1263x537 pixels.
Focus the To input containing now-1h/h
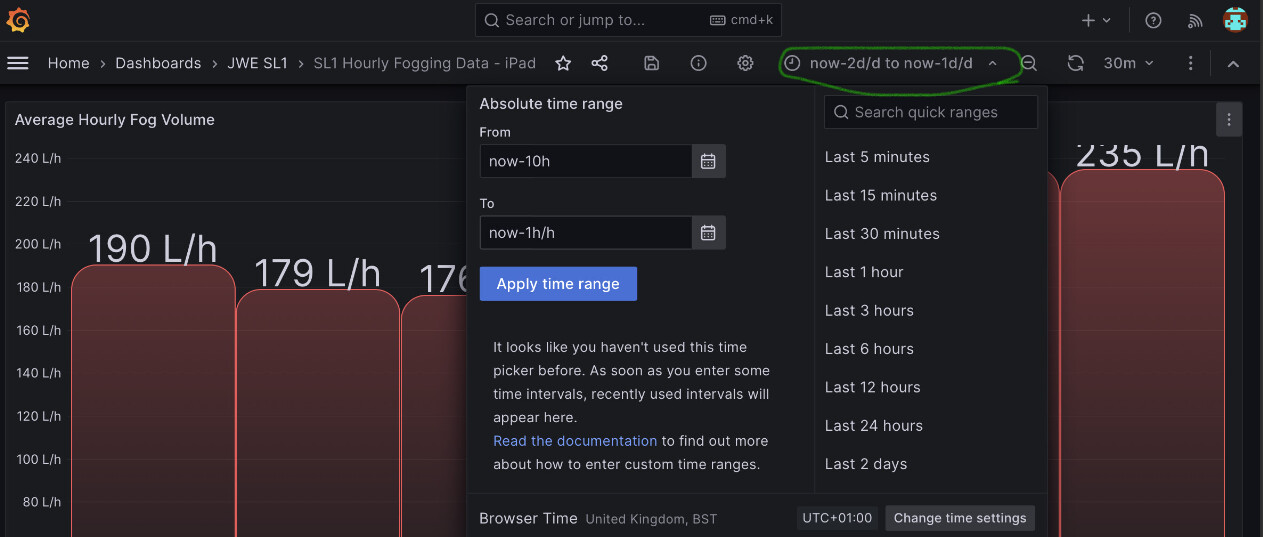click(586, 232)
